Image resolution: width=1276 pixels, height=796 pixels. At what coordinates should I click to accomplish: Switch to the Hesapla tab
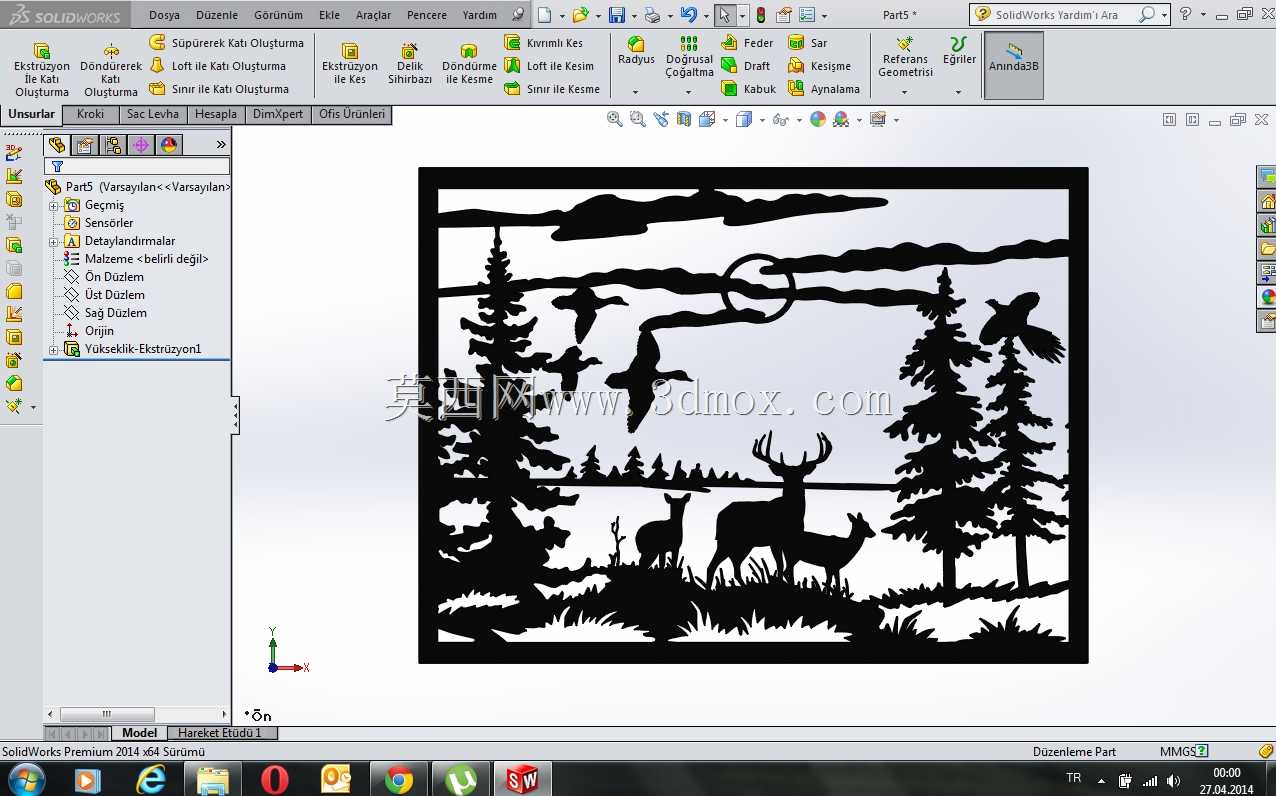(x=216, y=114)
